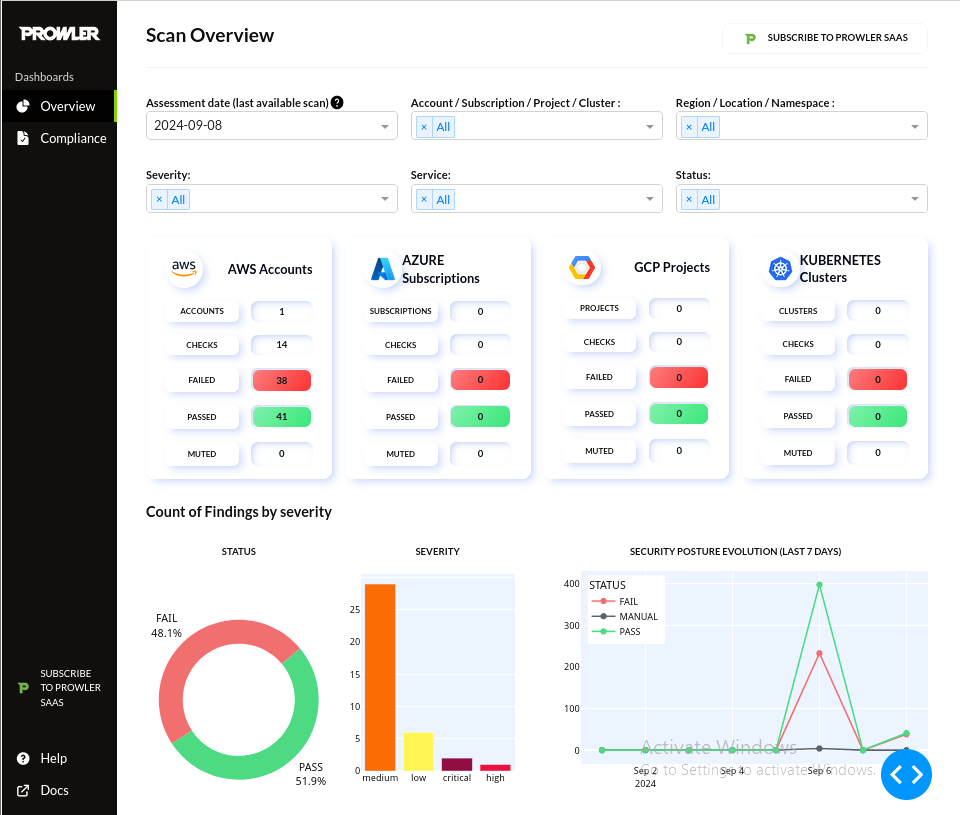Click the green Prowler icon in sidebar subscribe

pyautogui.click(x=23, y=688)
